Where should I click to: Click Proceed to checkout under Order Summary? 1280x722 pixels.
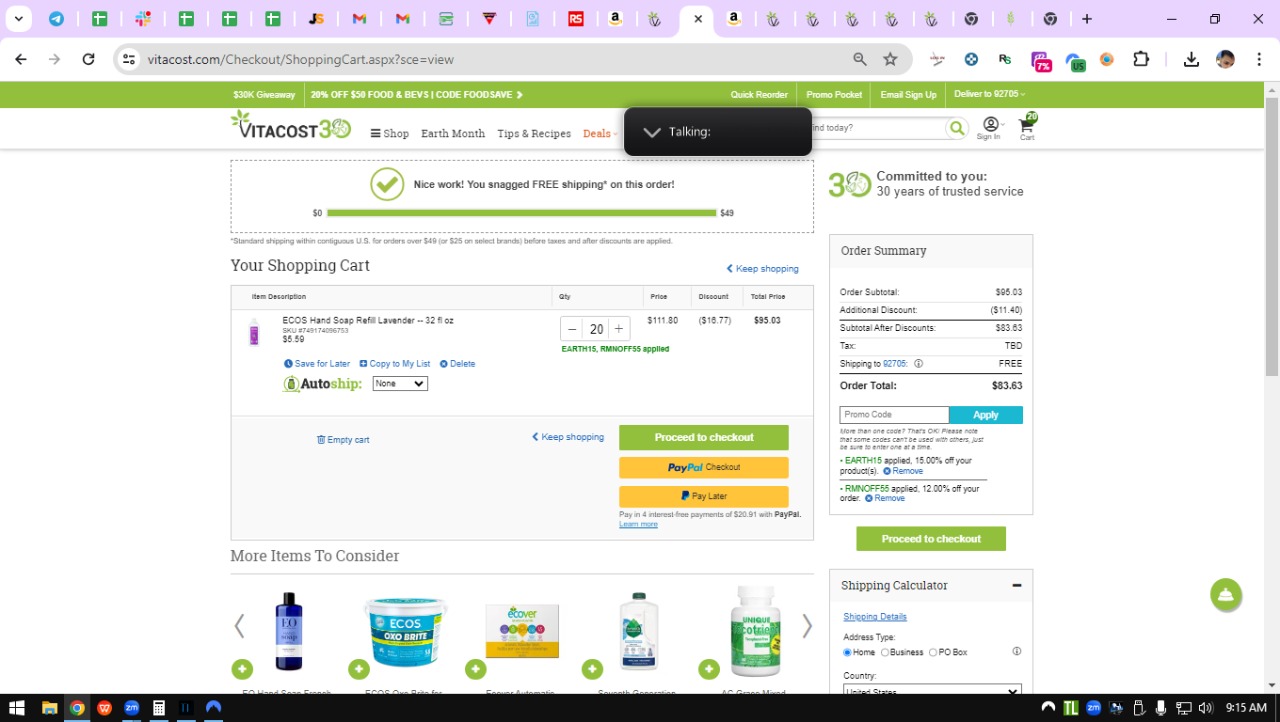(931, 539)
